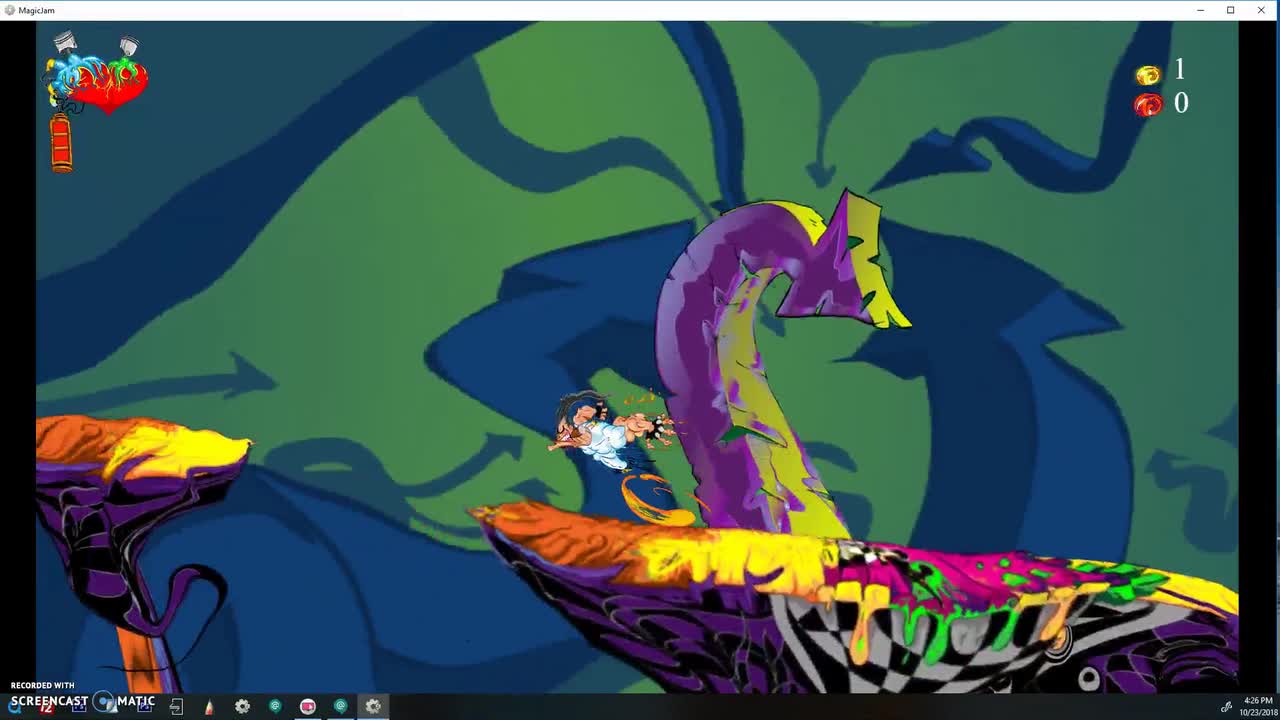Open the first gray gear taskbar icon
This screenshot has height=720, width=1280.
[242, 706]
